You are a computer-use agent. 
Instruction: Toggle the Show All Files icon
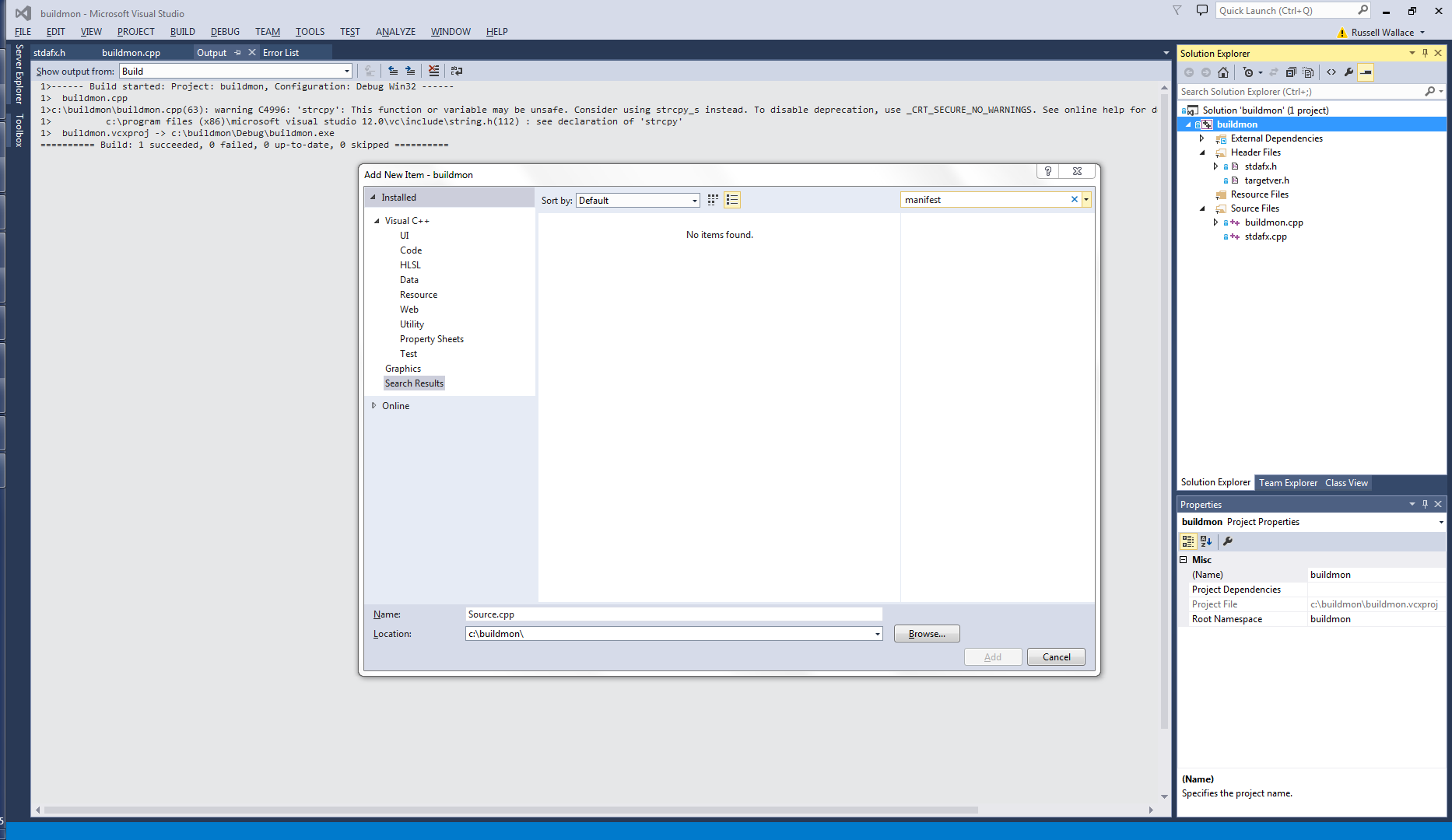[1308, 72]
